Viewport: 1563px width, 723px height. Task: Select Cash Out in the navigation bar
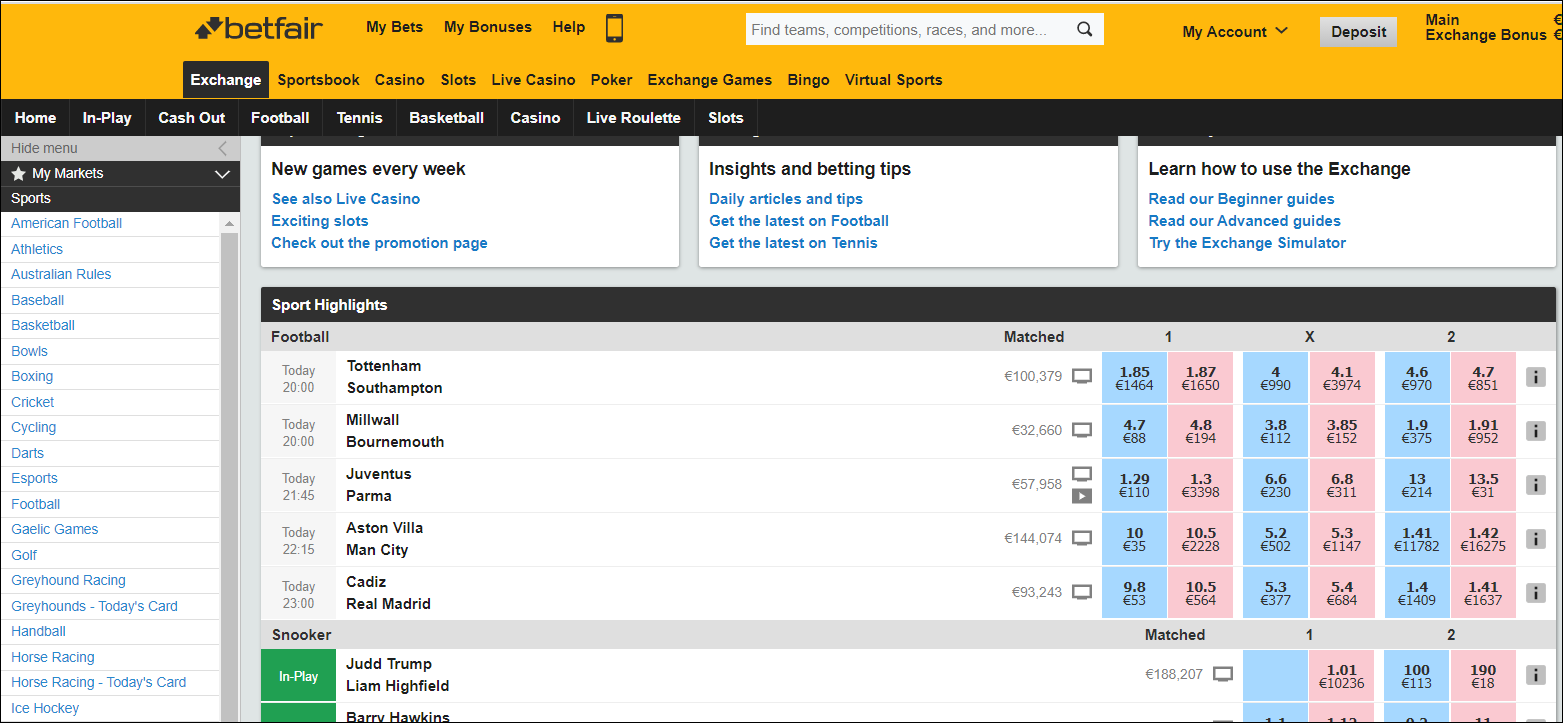(x=191, y=118)
